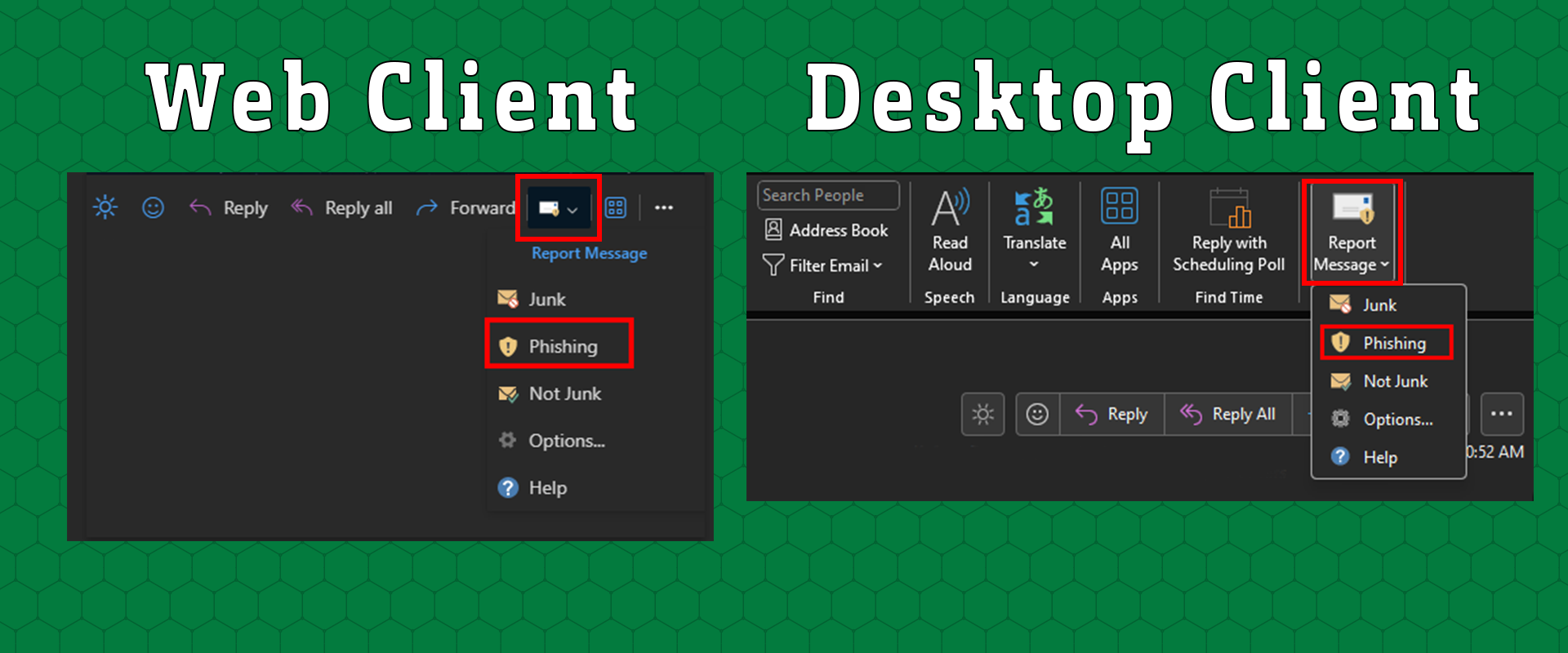Click the Read Aloud button
The height and width of the screenshot is (653, 1568).
pos(950,231)
